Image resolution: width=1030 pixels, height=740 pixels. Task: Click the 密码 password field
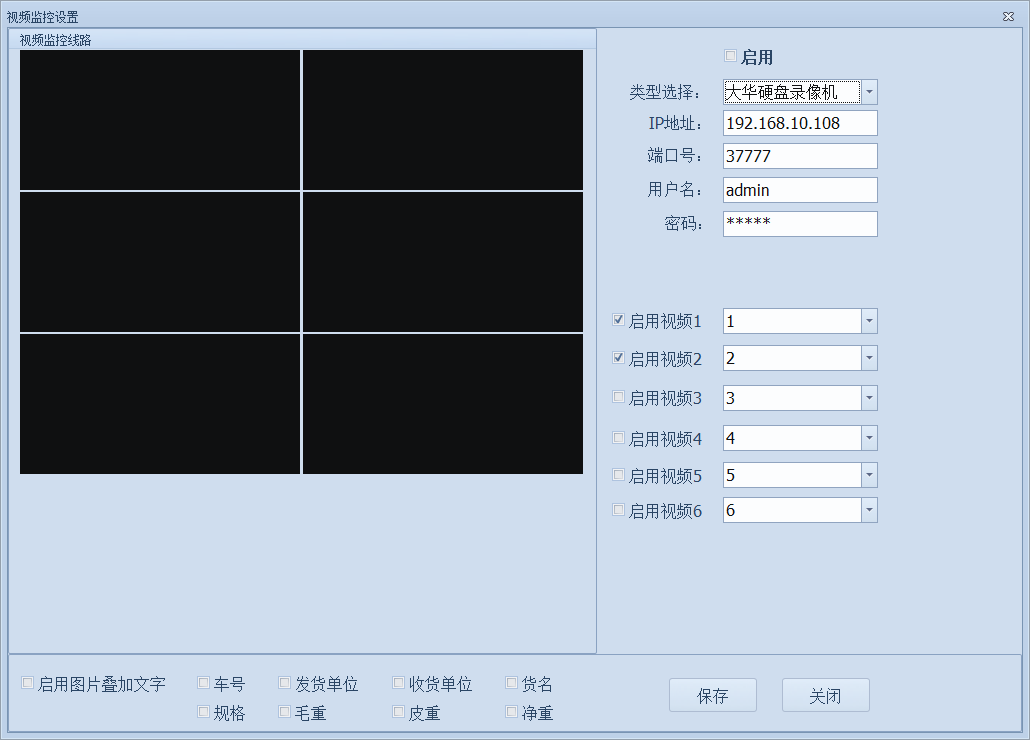[x=799, y=223]
